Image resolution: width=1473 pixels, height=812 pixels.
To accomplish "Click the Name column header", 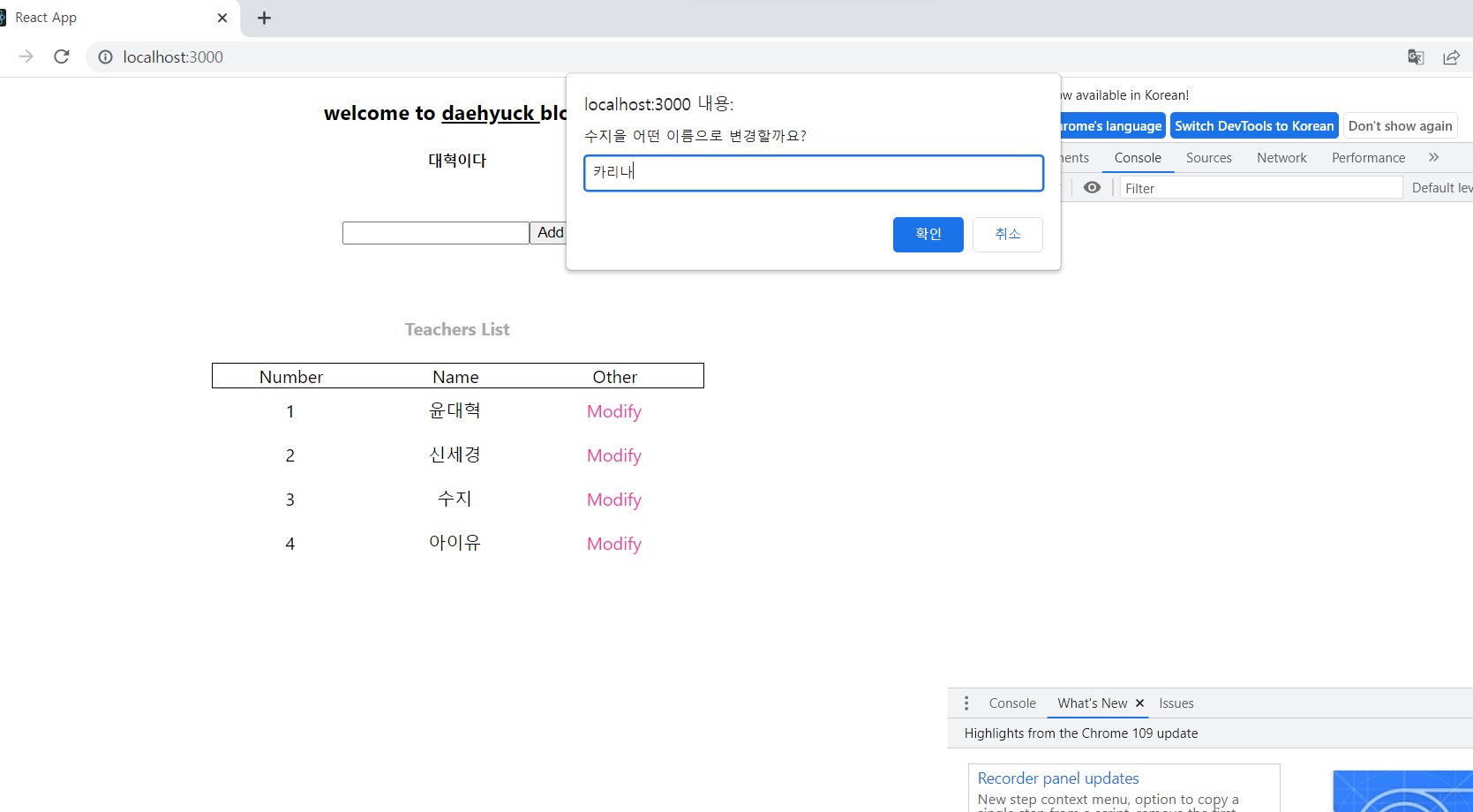I will pos(455,377).
